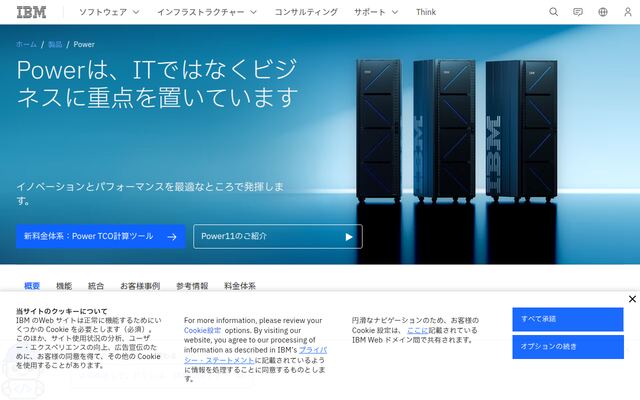The width and height of the screenshot is (640, 400).
Task: Open the ここに link in cookie notice
Action: [x=418, y=330]
